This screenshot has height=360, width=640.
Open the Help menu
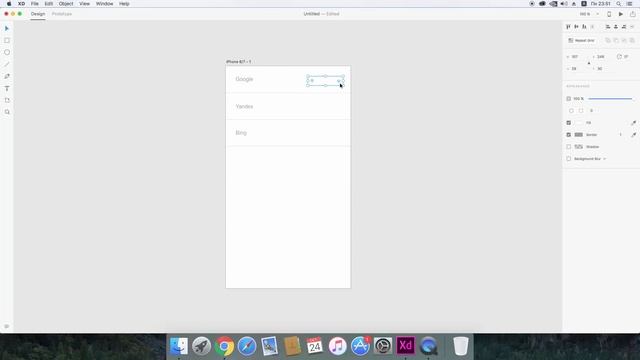[x=124, y=4]
